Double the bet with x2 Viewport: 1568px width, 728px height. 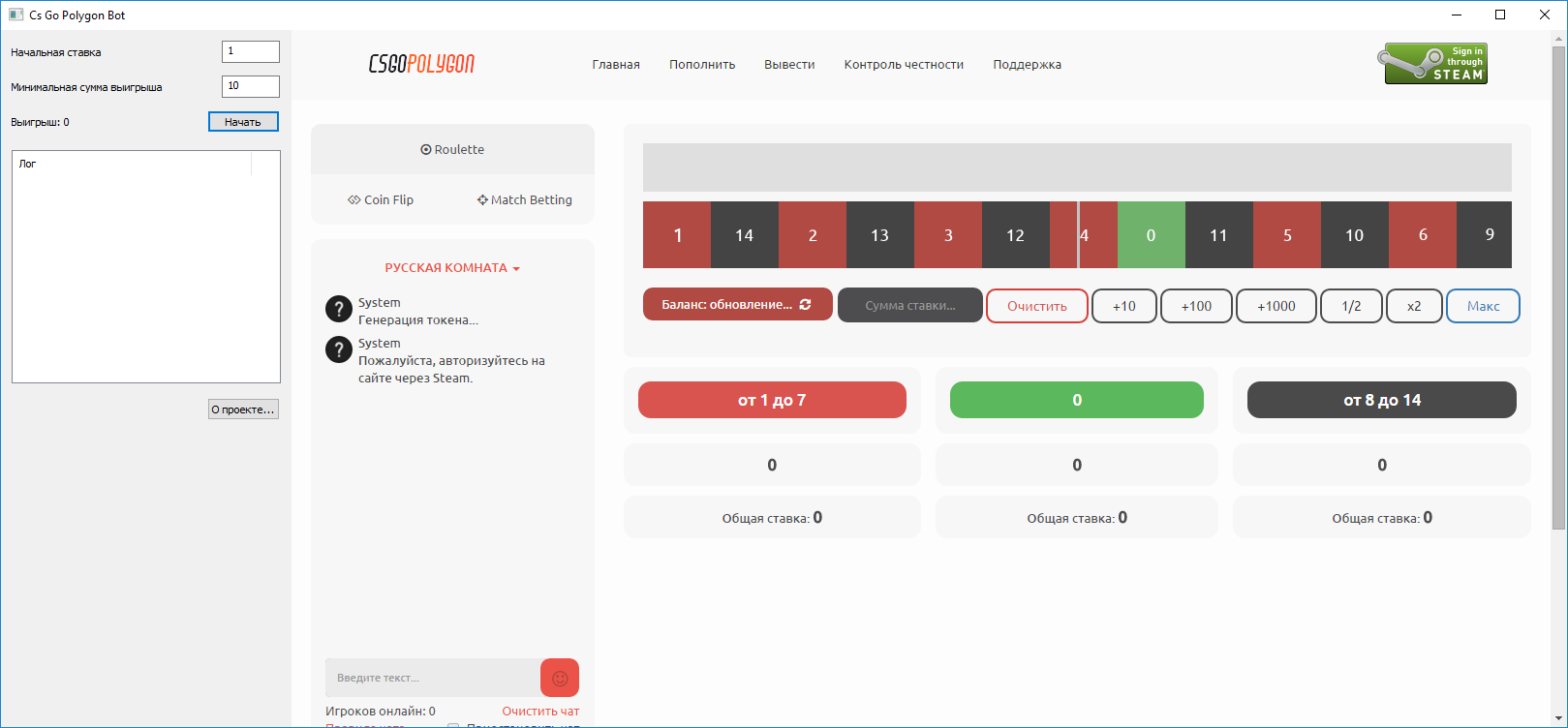click(x=1414, y=306)
